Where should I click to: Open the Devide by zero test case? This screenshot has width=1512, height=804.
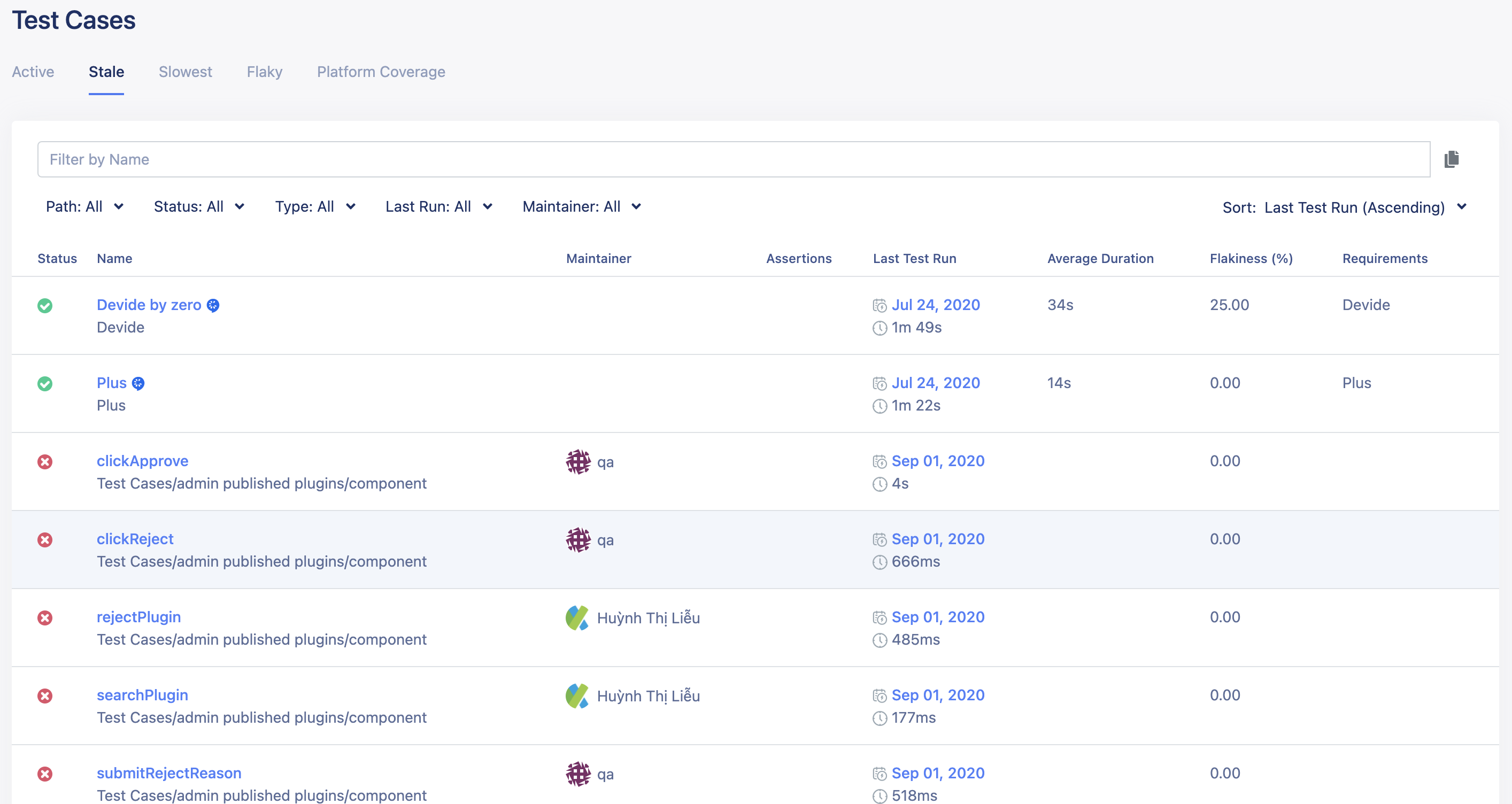(x=149, y=305)
